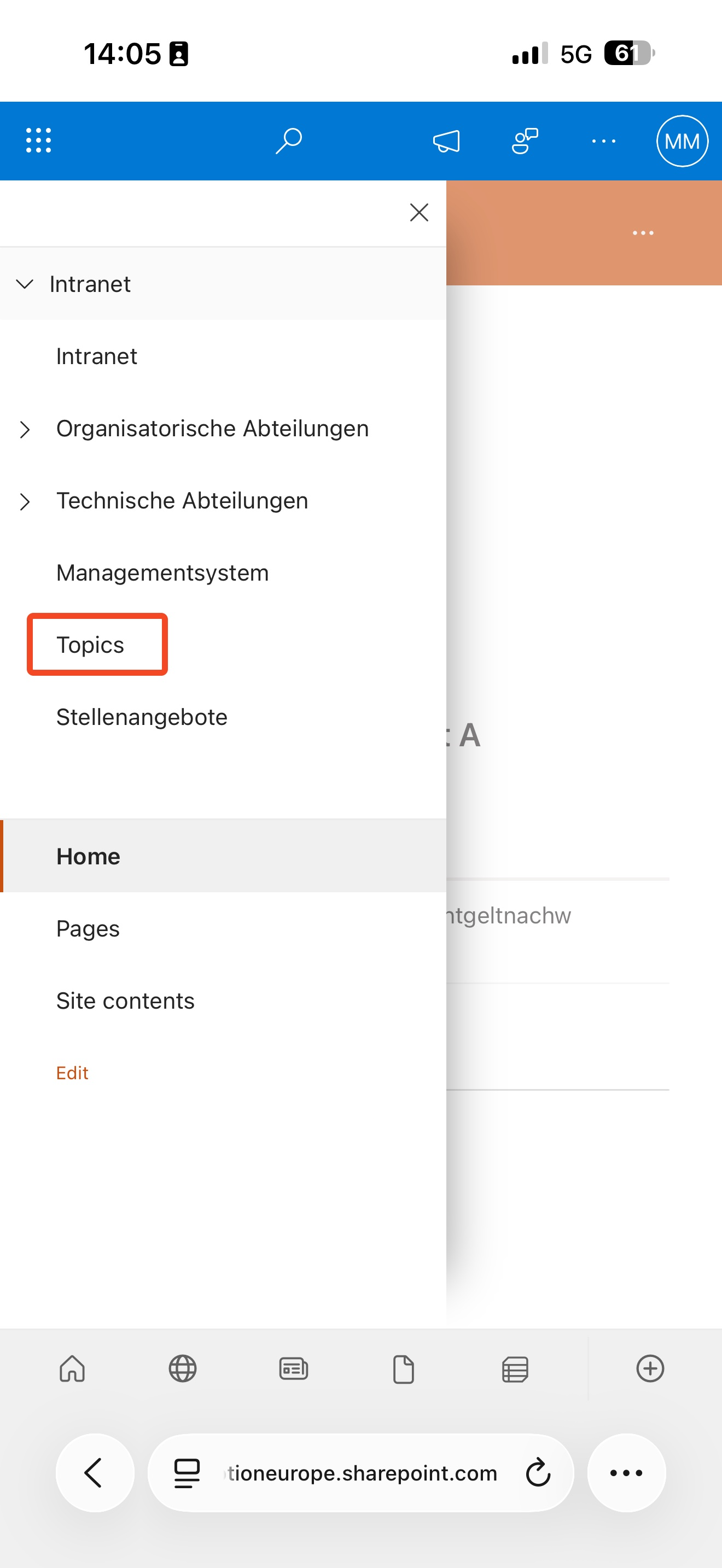The height and width of the screenshot is (1568, 722).
Task: Collapse the Intranet navigation group
Action: pyautogui.click(x=25, y=284)
